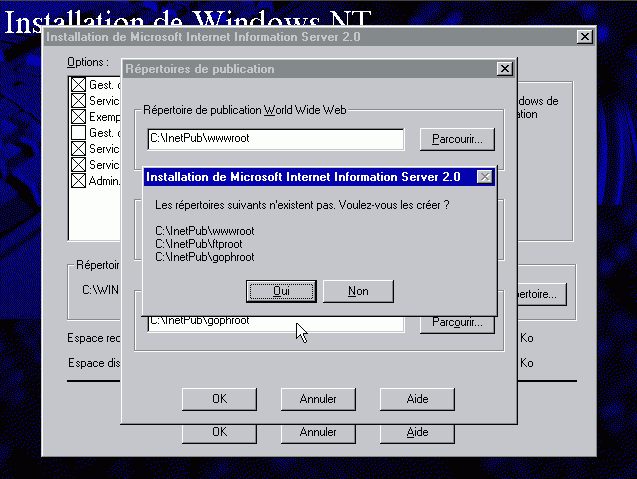
Task: Toggle the Exemp option checkbox
Action: (x=78, y=118)
